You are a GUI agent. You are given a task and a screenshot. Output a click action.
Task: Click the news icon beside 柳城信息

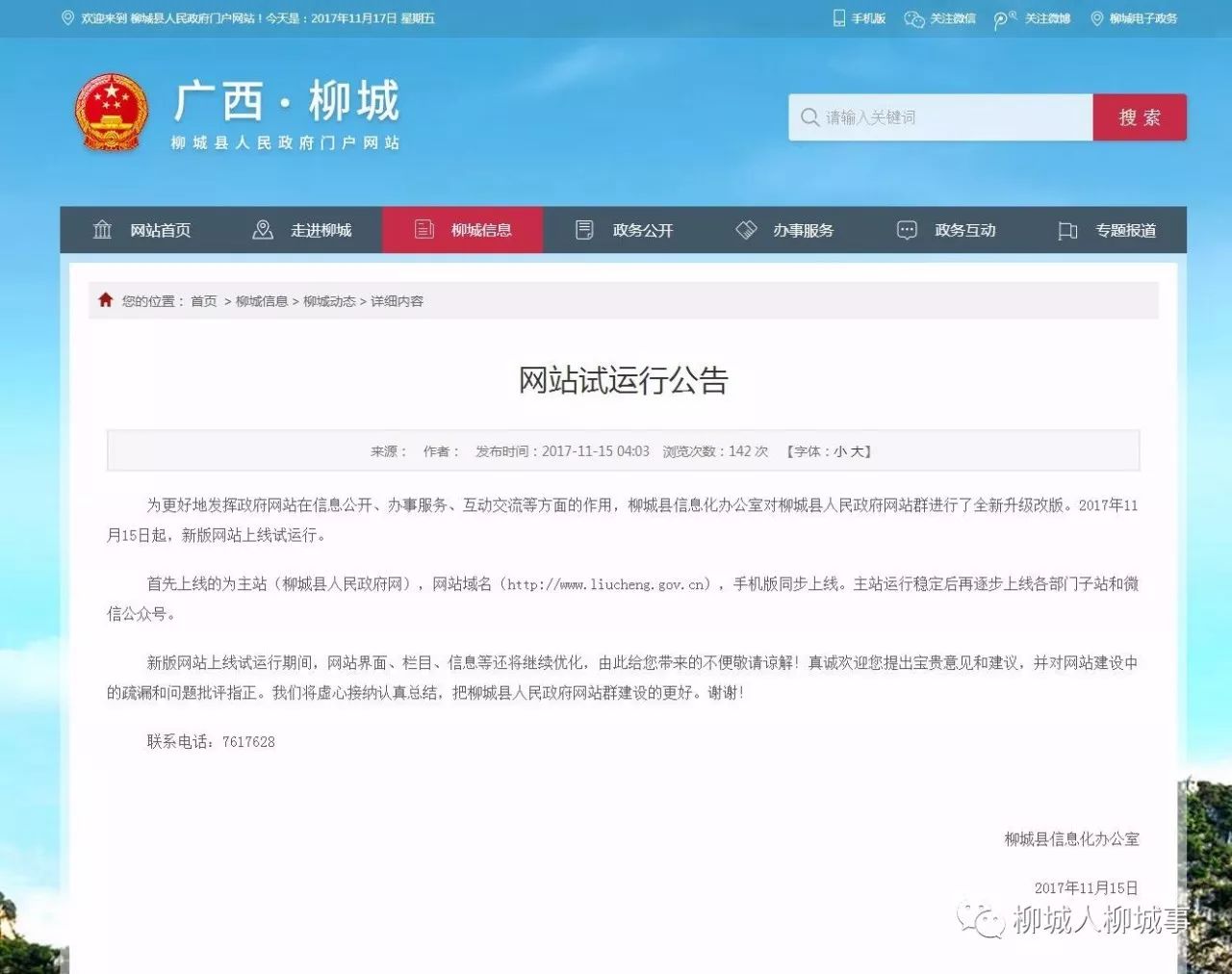click(424, 229)
